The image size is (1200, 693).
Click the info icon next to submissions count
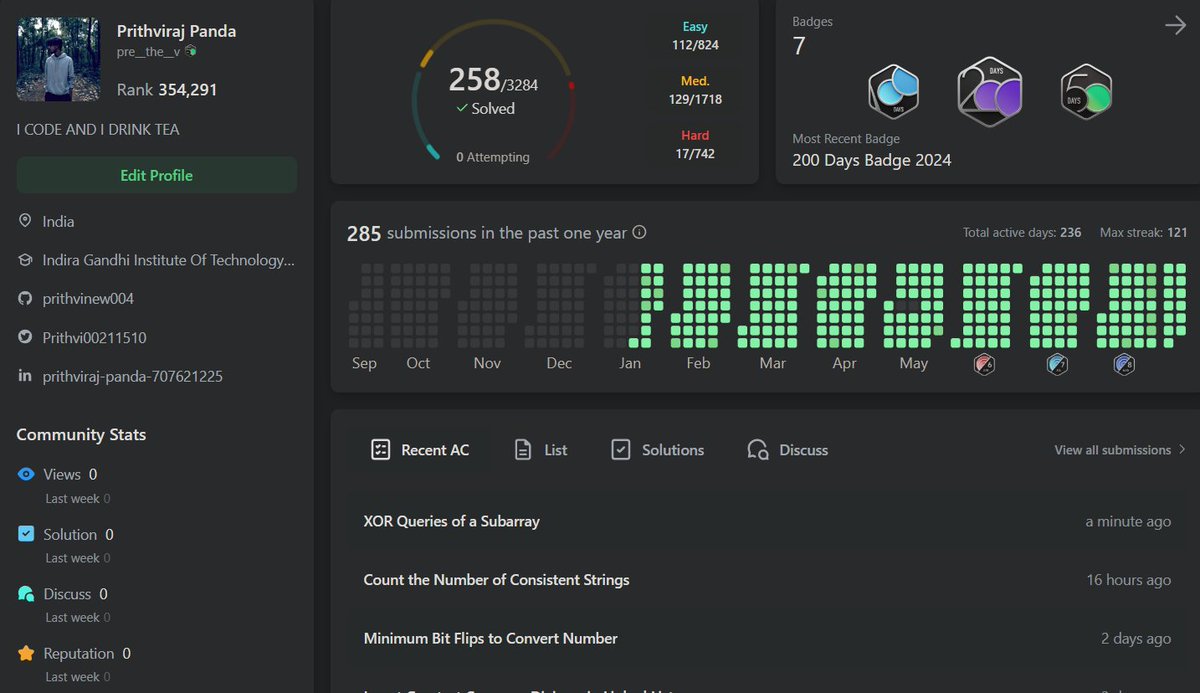pos(639,232)
